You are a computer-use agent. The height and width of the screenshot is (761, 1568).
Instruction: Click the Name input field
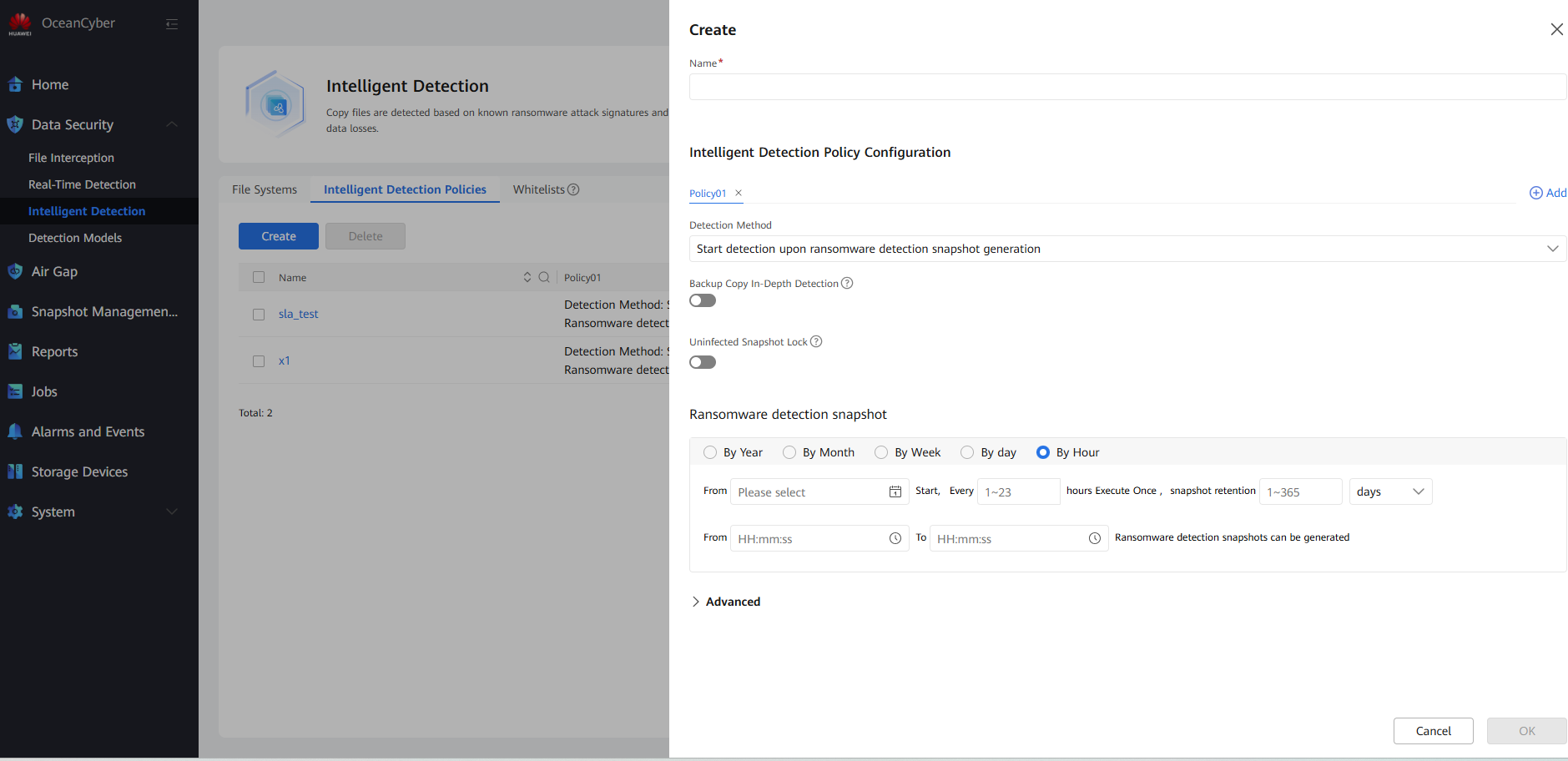[1127, 87]
